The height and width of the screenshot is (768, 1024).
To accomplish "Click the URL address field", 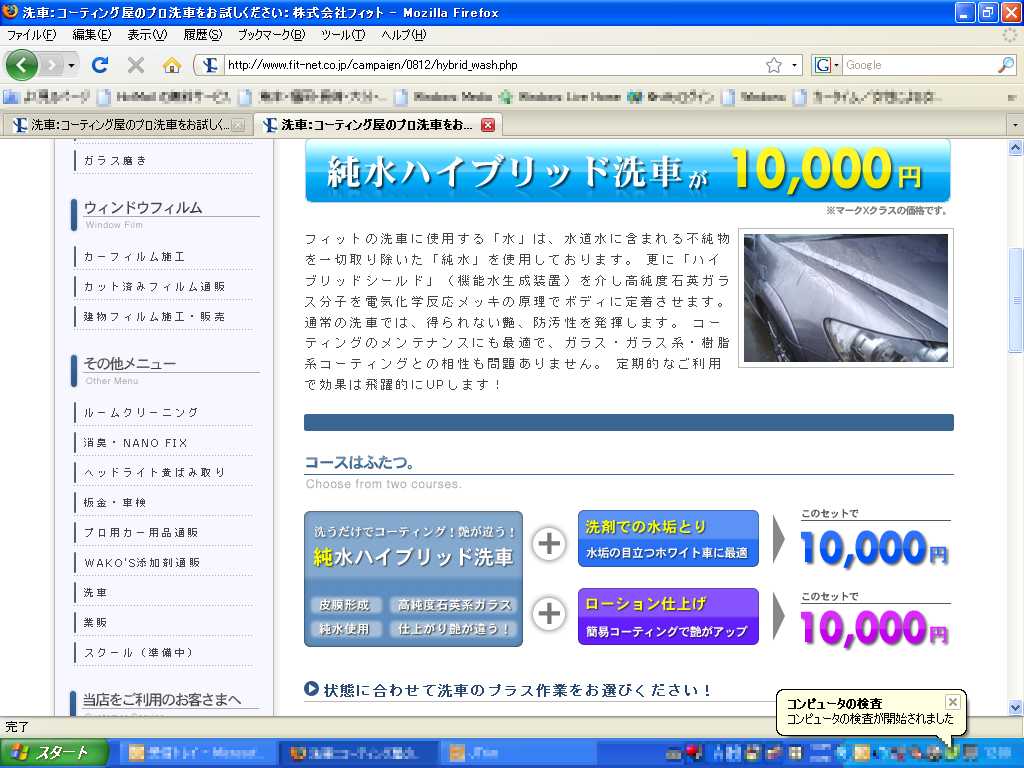I will click(494, 65).
